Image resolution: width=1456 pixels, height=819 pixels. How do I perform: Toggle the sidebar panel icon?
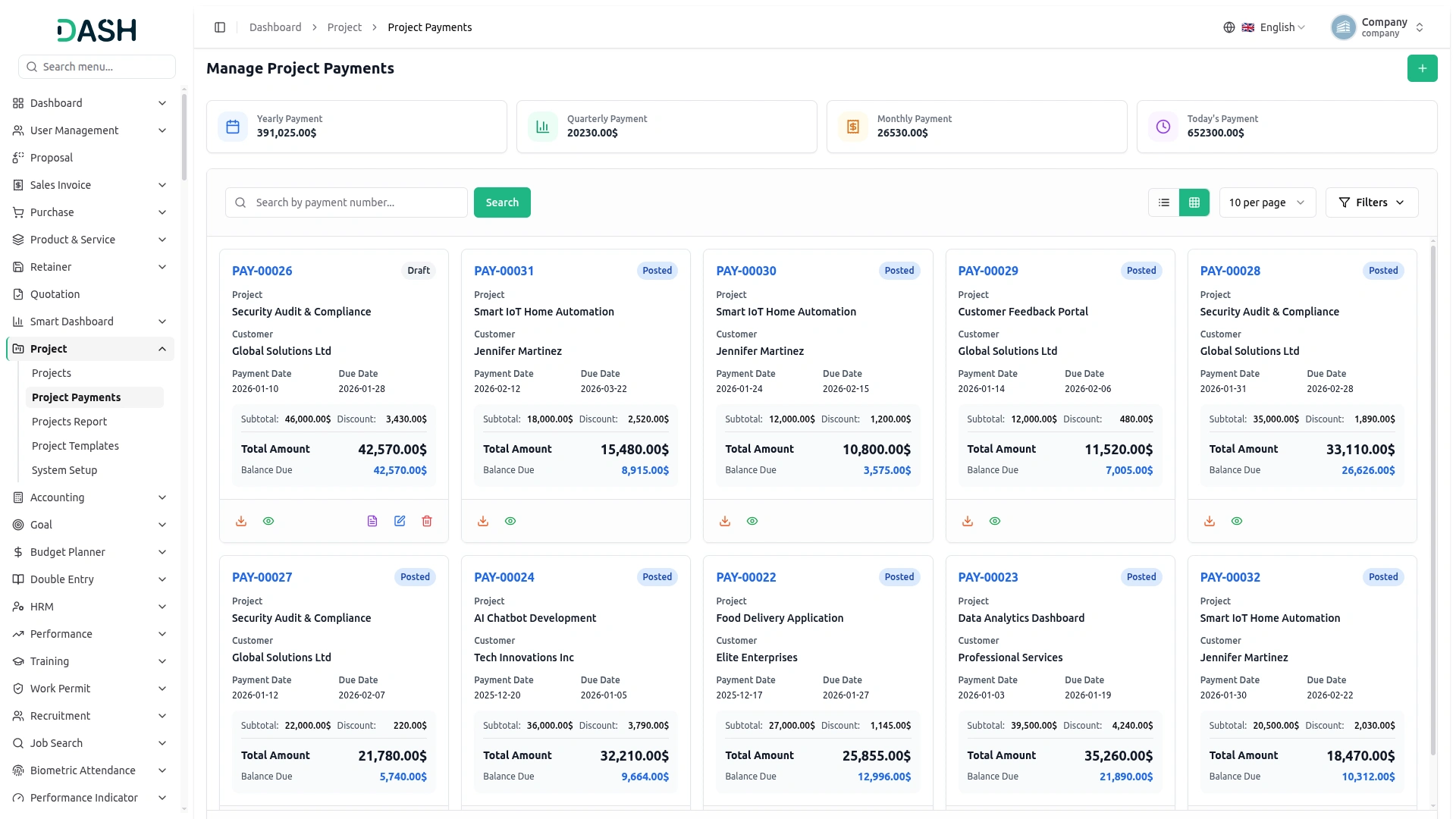220,27
